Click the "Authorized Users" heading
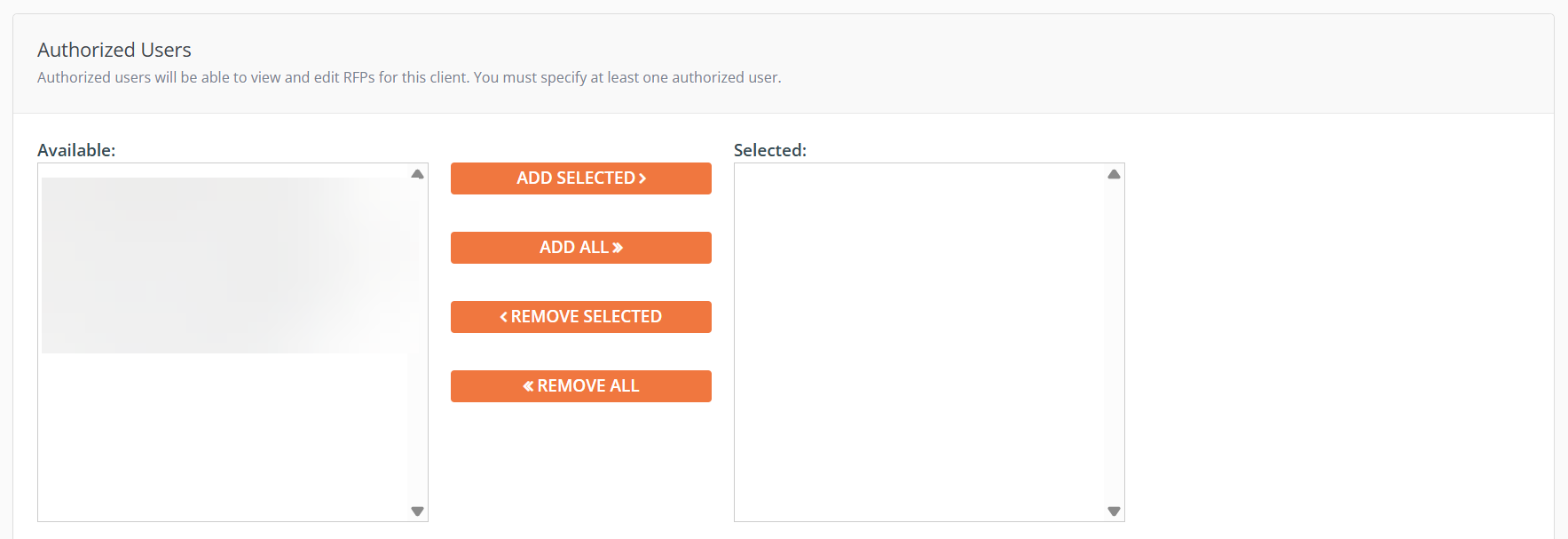1568x539 pixels. (114, 50)
